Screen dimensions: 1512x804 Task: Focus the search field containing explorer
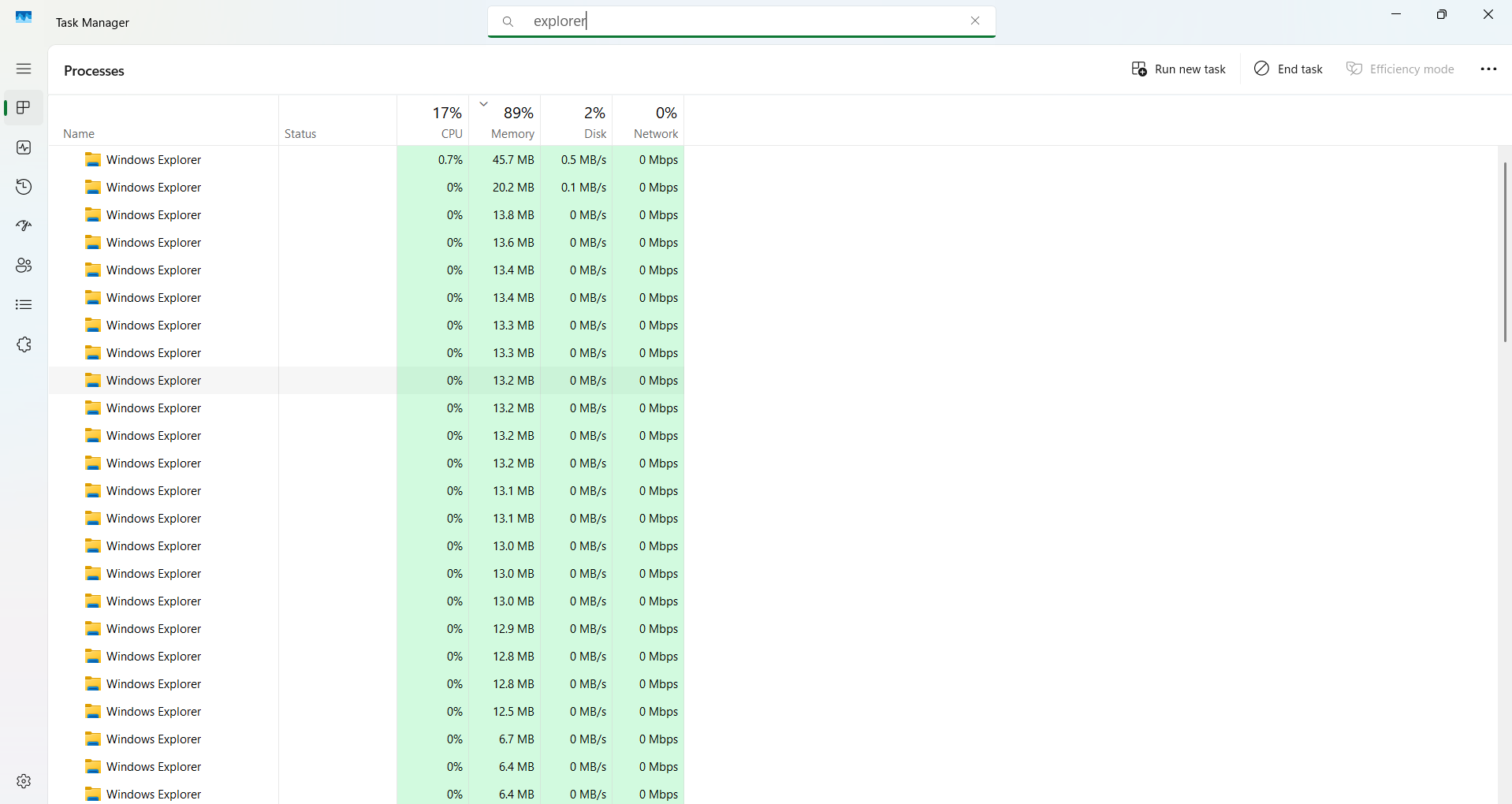(x=741, y=21)
